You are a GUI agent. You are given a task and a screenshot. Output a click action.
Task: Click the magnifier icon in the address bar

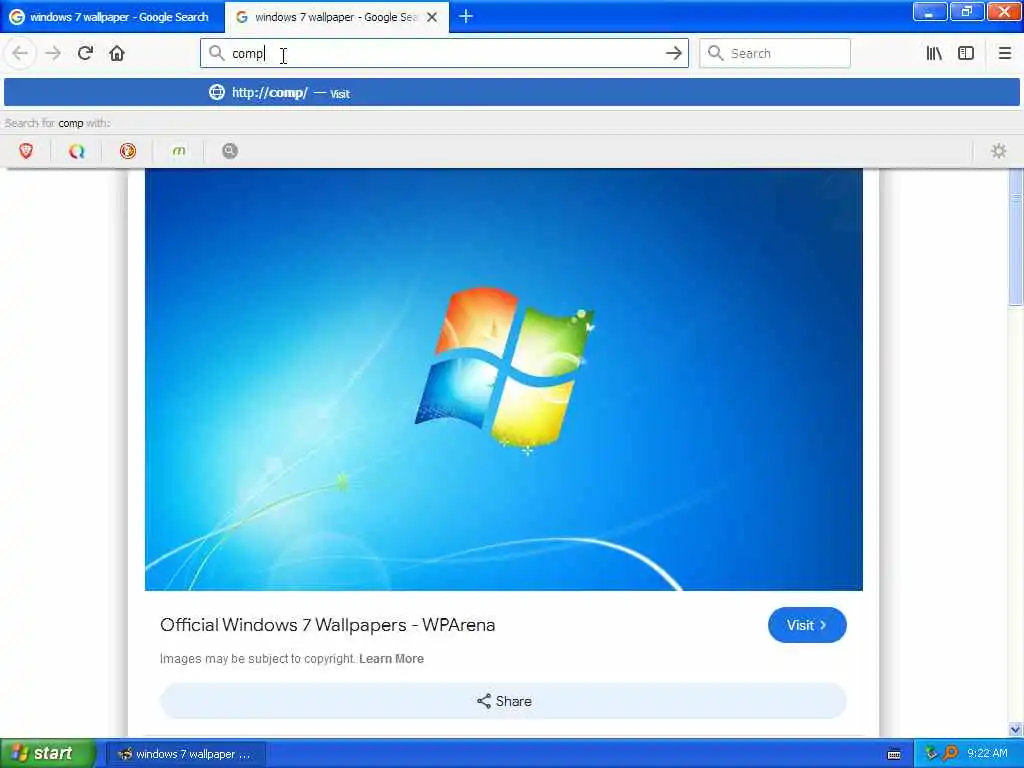[x=216, y=53]
